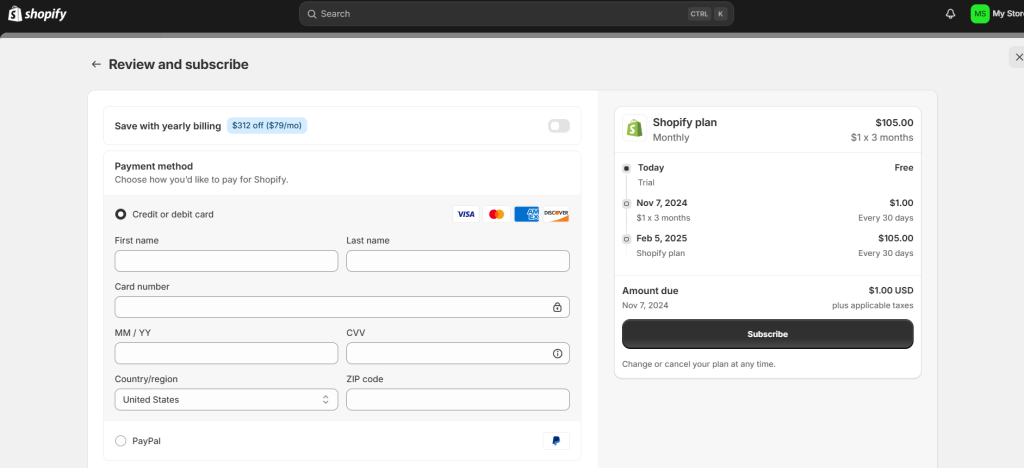Screen dimensions: 1024x468
Task: Close the Review and subscribe panel
Action: pyautogui.click(x=1019, y=57)
